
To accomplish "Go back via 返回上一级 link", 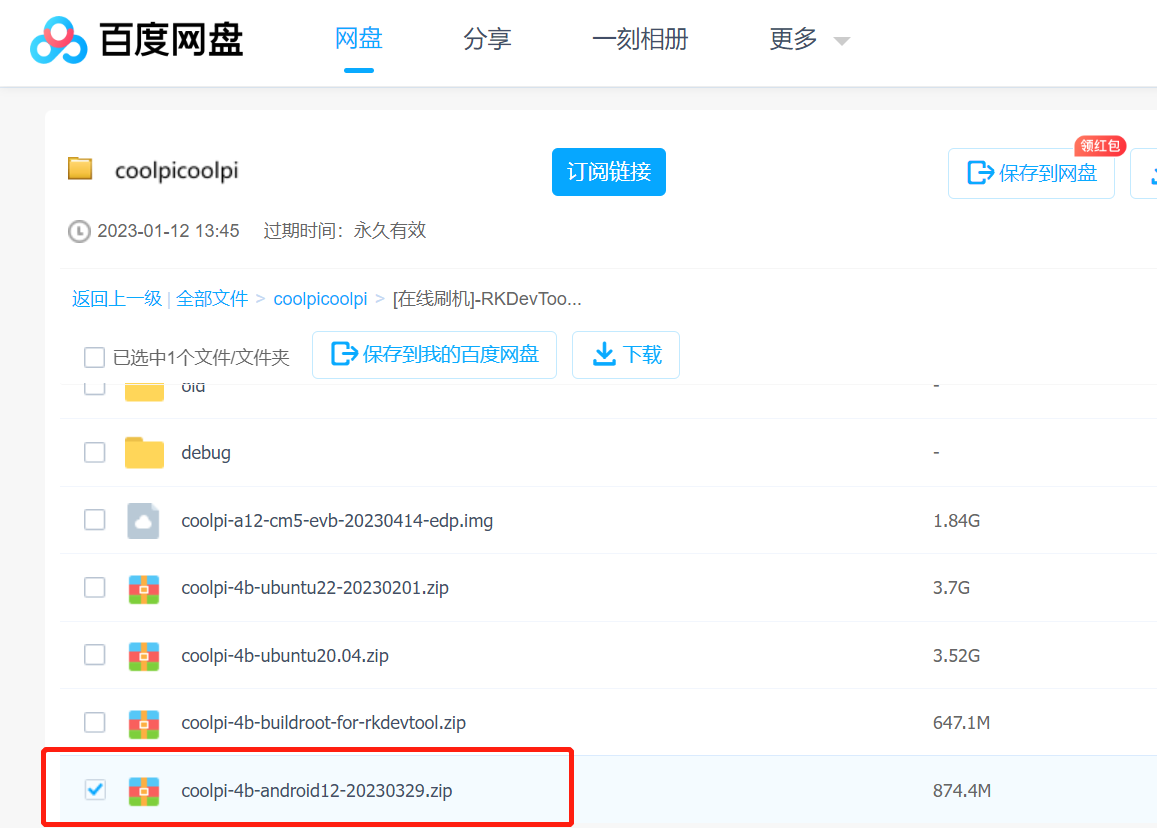I will (x=117, y=299).
